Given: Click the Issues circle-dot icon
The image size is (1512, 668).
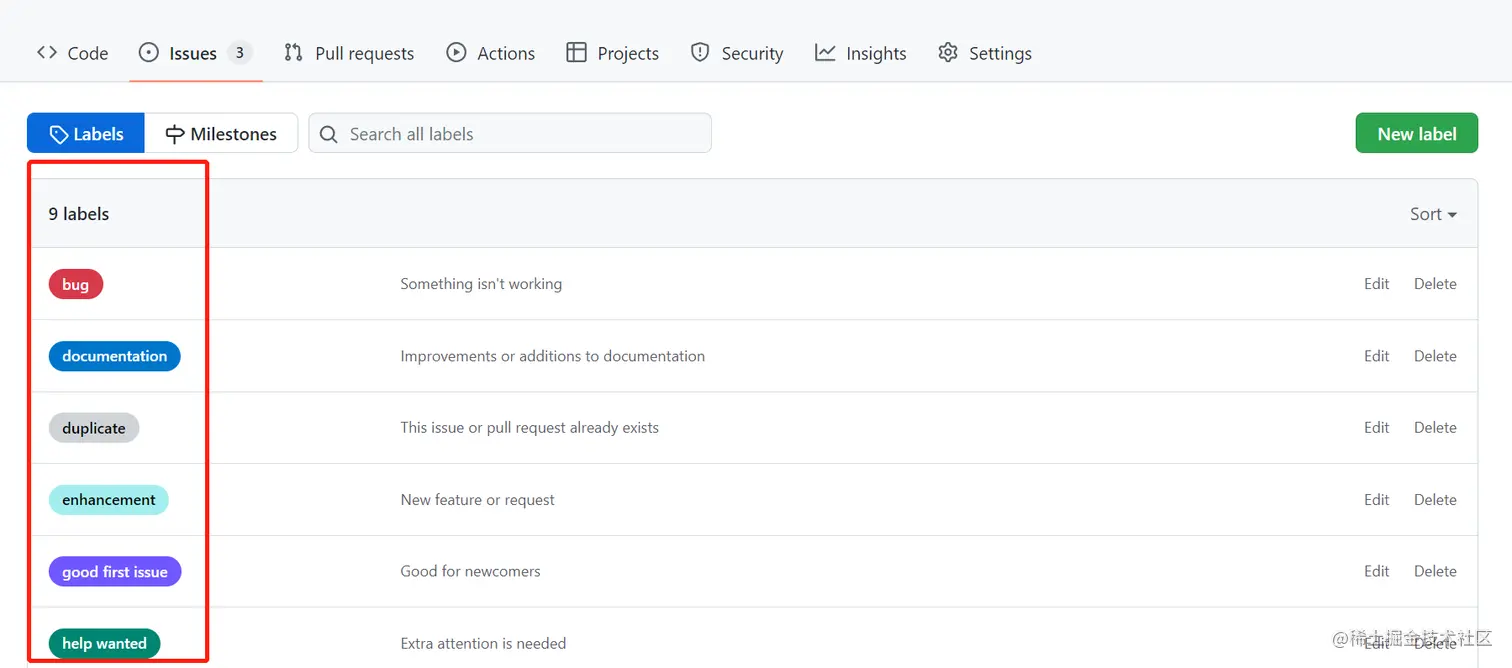Looking at the screenshot, I should 149,53.
